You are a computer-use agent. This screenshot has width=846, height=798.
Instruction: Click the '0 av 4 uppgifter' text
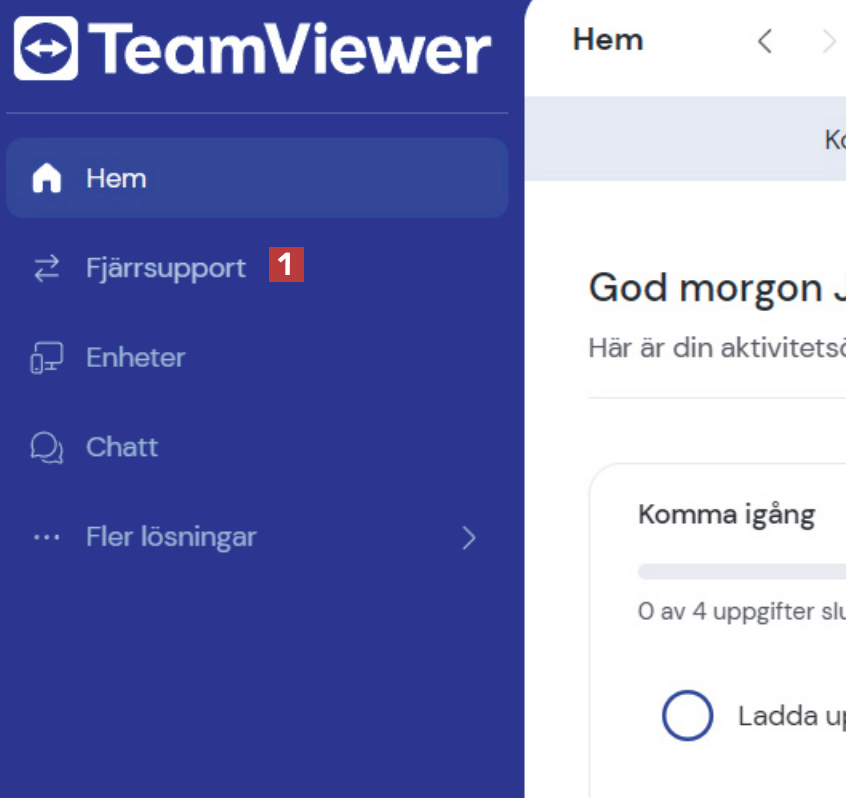click(742, 611)
